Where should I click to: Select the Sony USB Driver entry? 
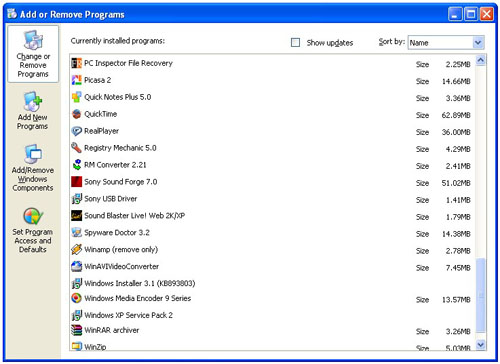pos(272,199)
